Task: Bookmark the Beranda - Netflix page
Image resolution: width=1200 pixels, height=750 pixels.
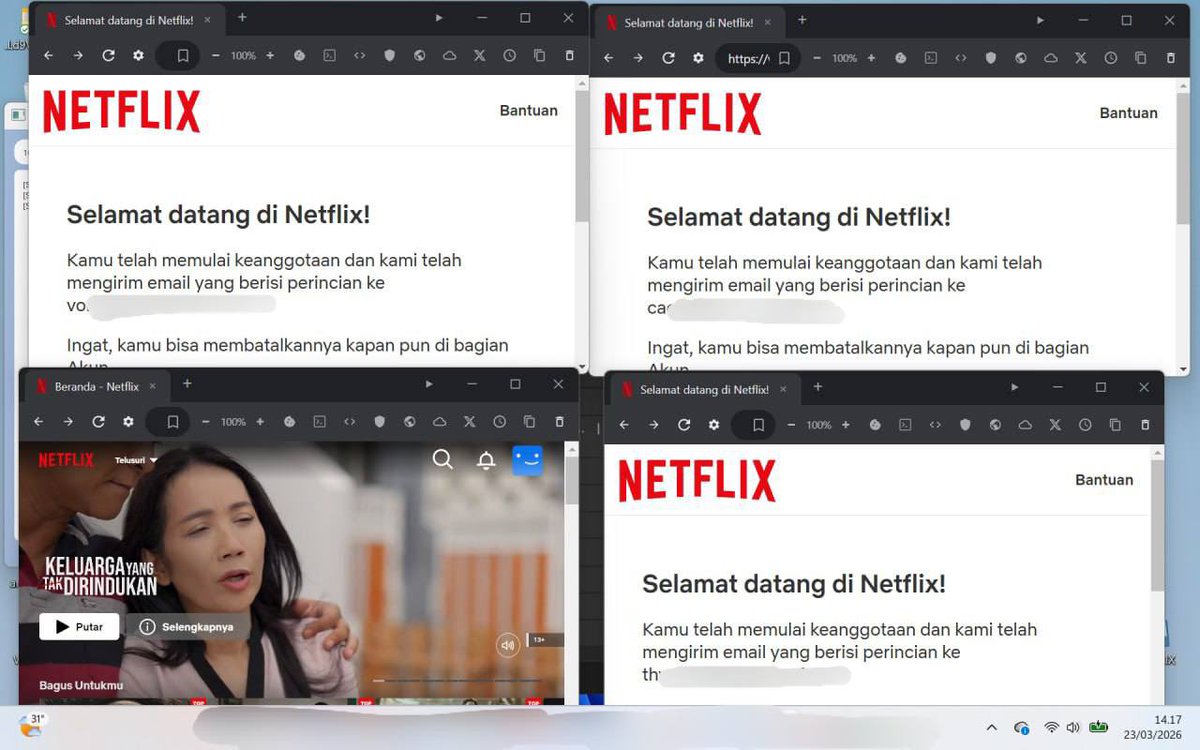Action: point(173,422)
